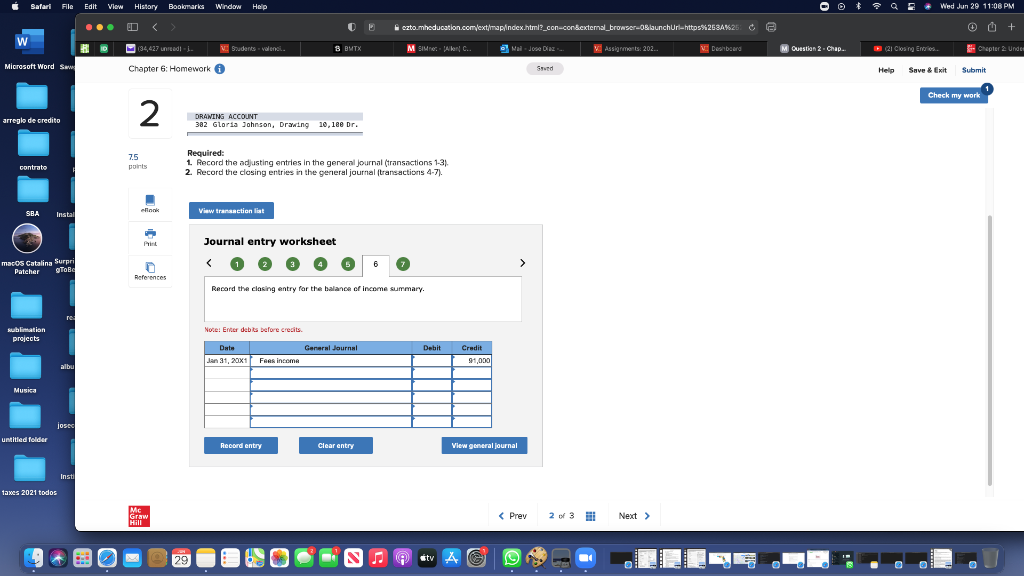1024x576 pixels.
Task: Open Launchpad from the dock
Action: [82, 558]
